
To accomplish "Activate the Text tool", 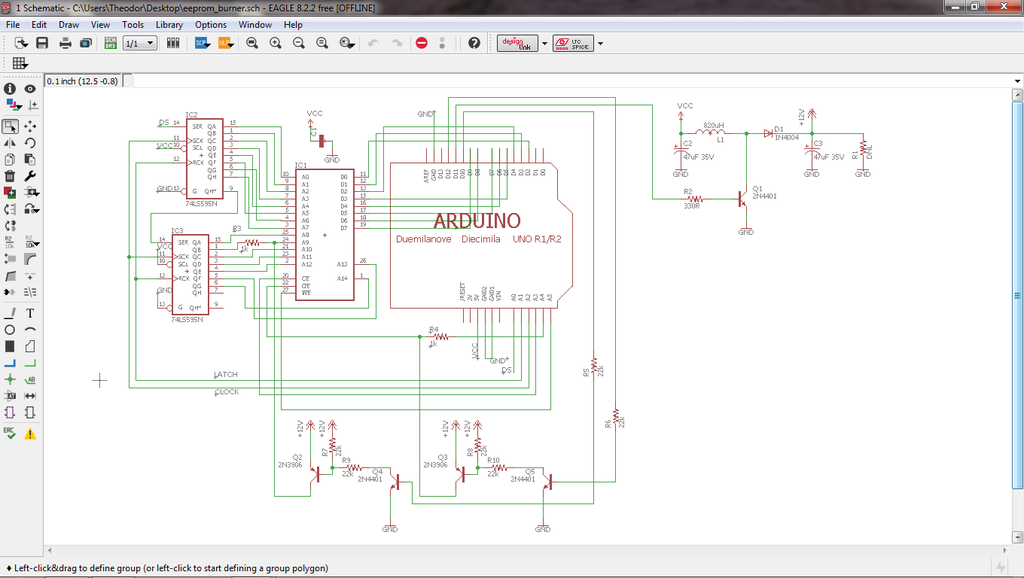I will (30, 313).
